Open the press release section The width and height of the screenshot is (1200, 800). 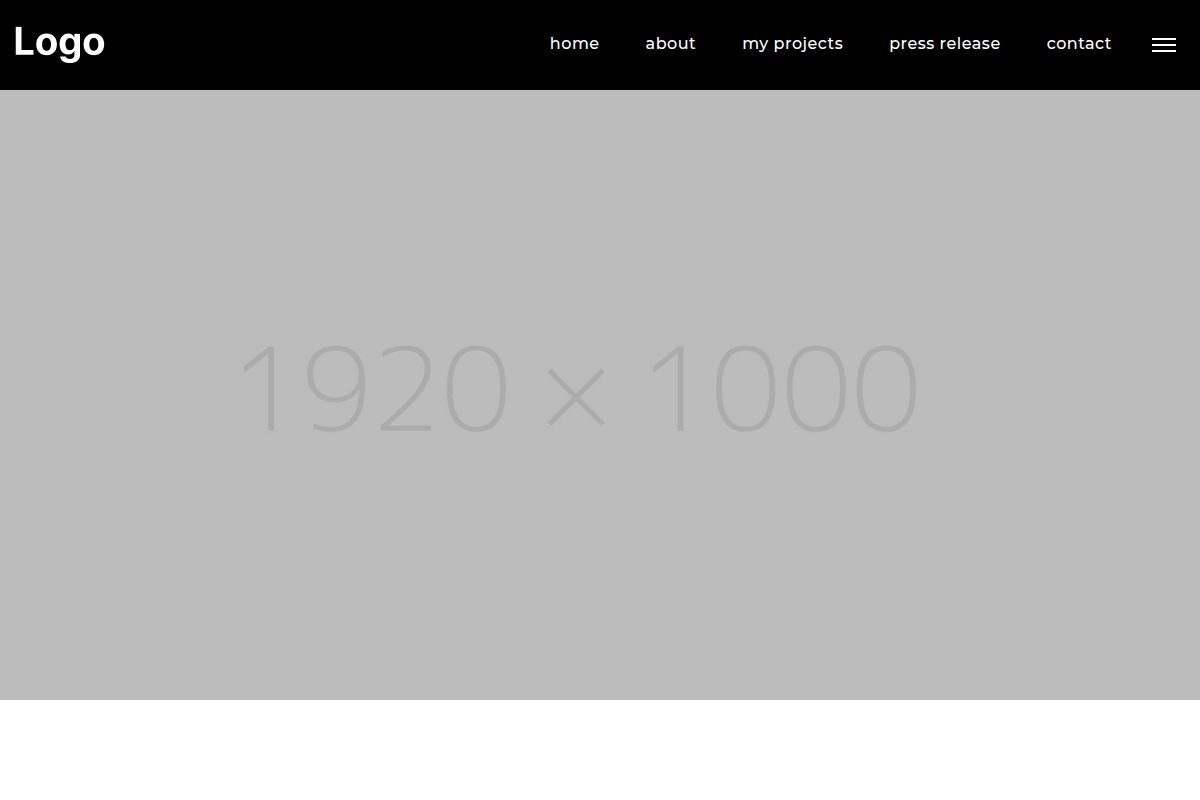944,44
